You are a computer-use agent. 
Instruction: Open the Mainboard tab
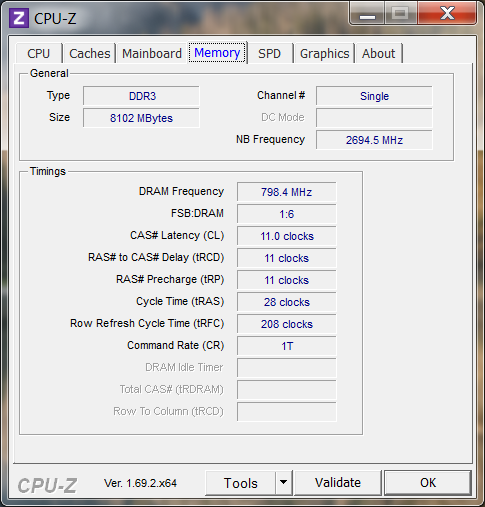tap(152, 53)
